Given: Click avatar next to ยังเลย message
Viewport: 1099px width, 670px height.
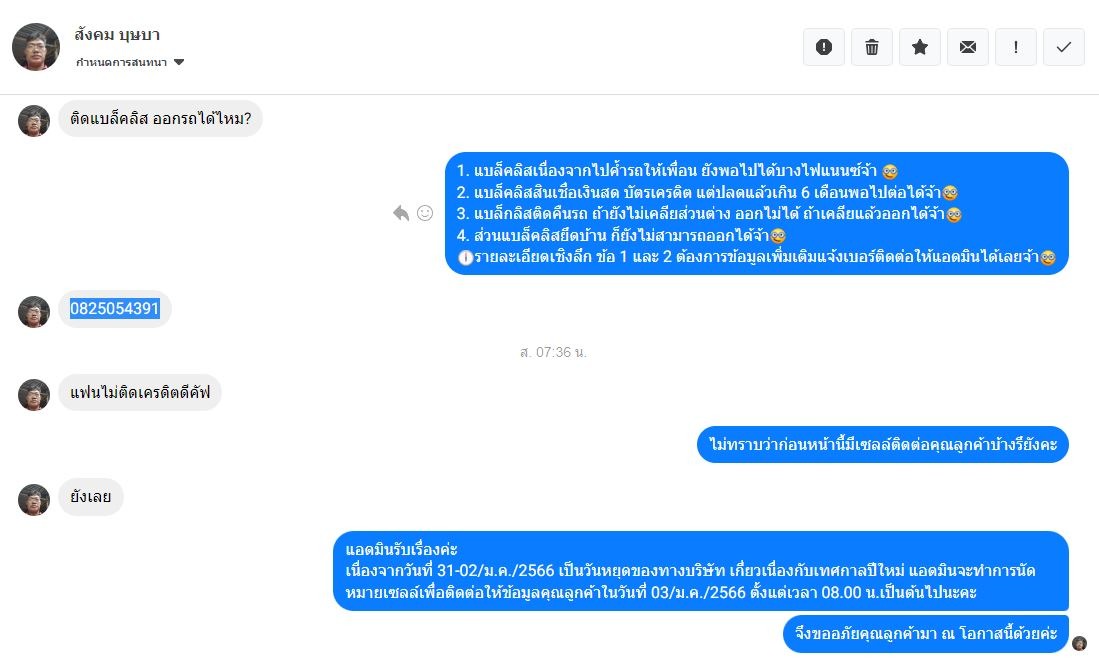Looking at the screenshot, I should tap(34, 500).
